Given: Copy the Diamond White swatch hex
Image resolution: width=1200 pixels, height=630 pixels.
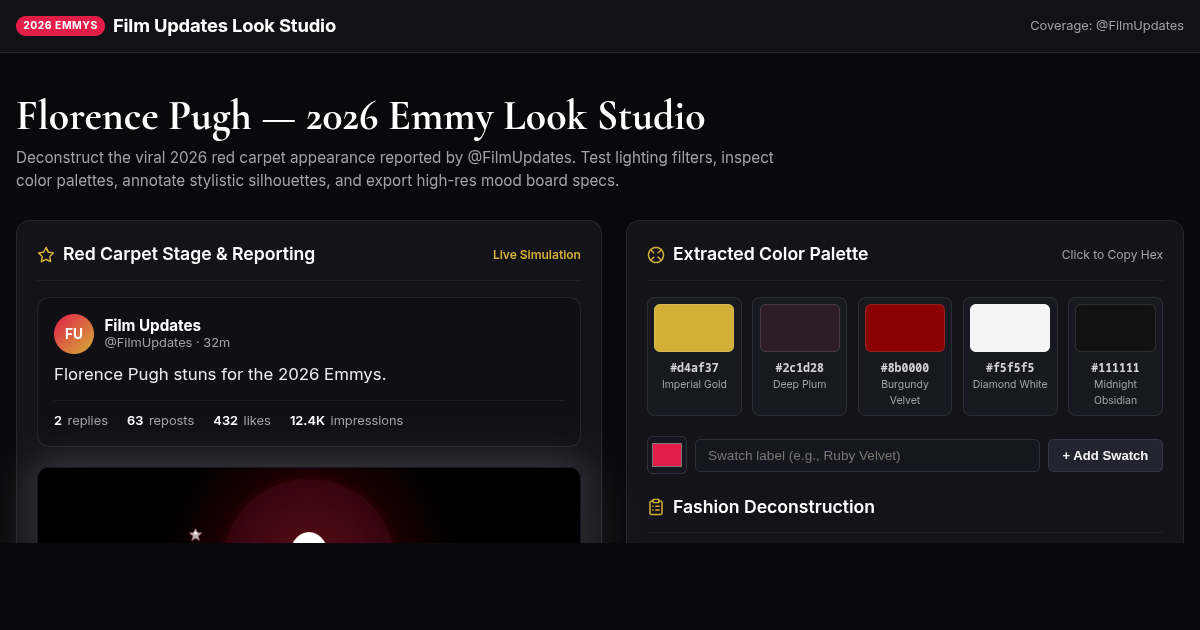Looking at the screenshot, I should pyautogui.click(x=1010, y=356).
